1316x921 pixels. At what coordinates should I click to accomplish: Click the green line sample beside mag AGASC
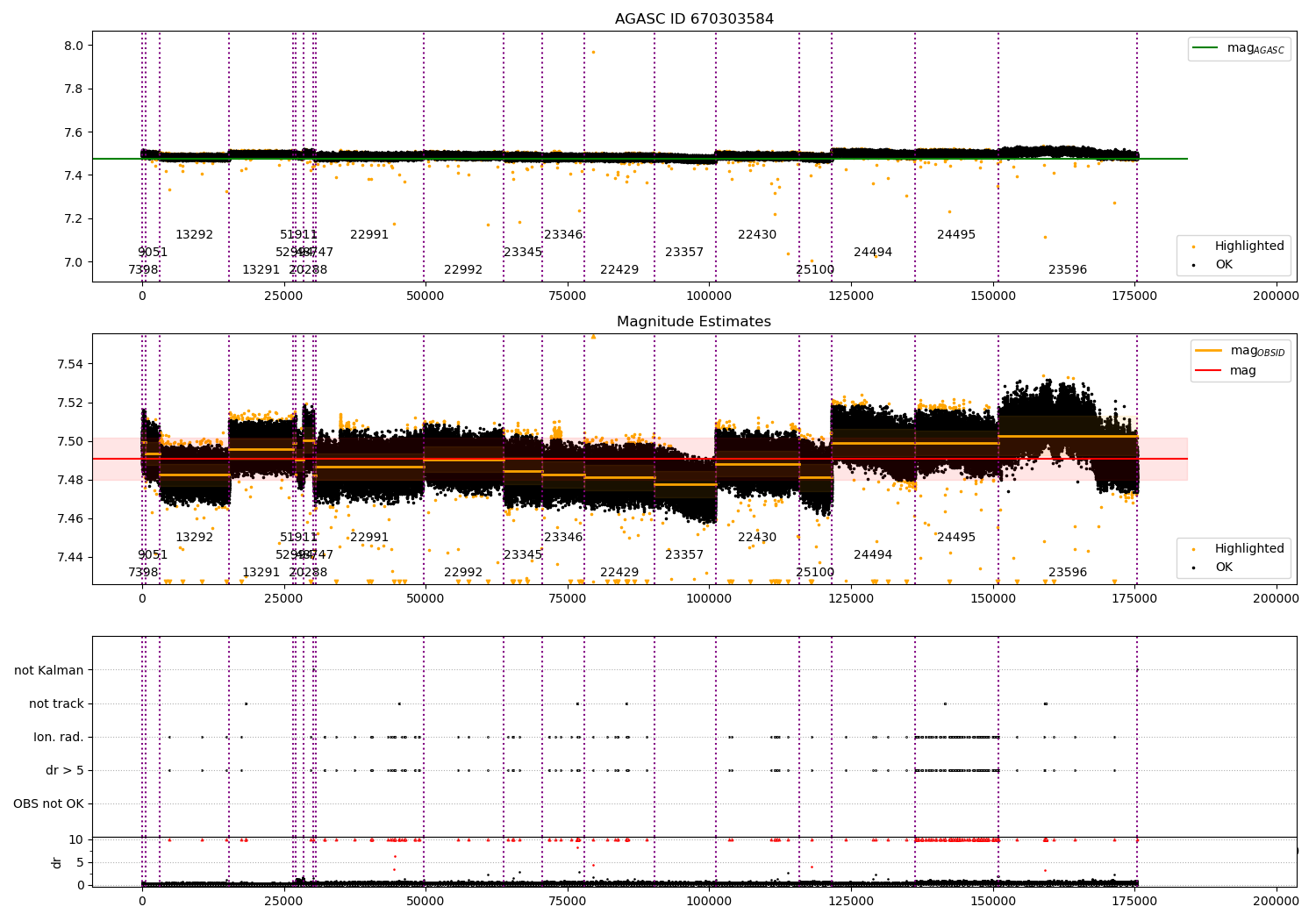pos(1205,48)
